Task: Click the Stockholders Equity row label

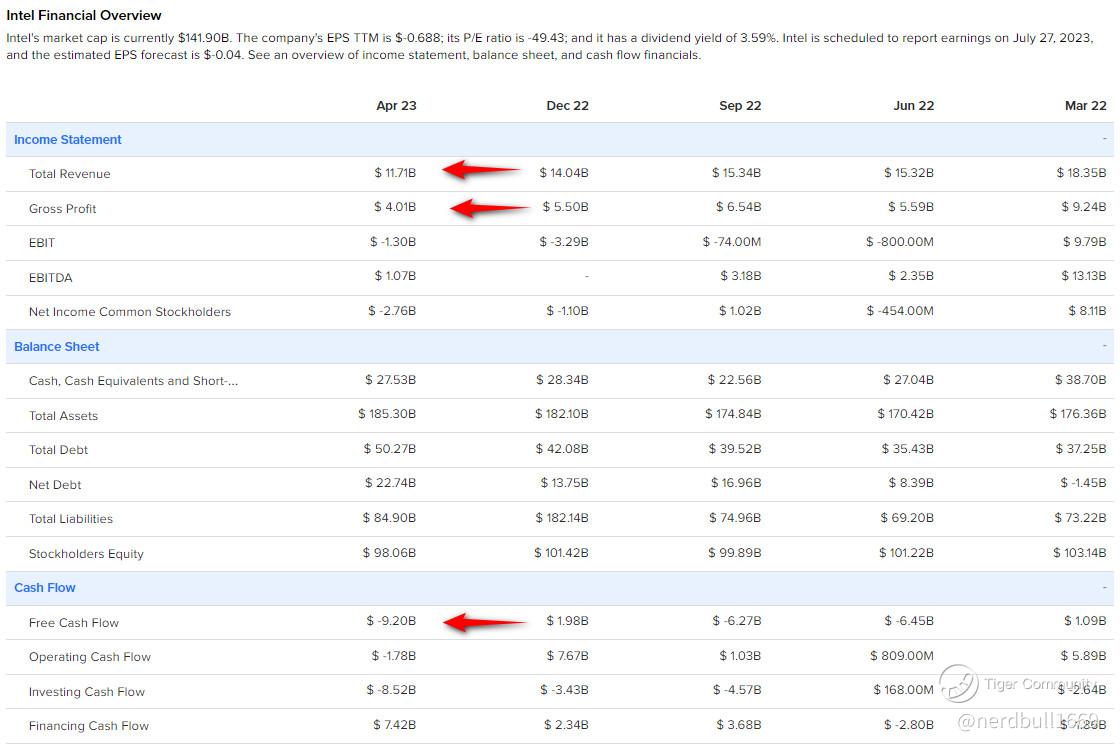Action: [x=86, y=554]
